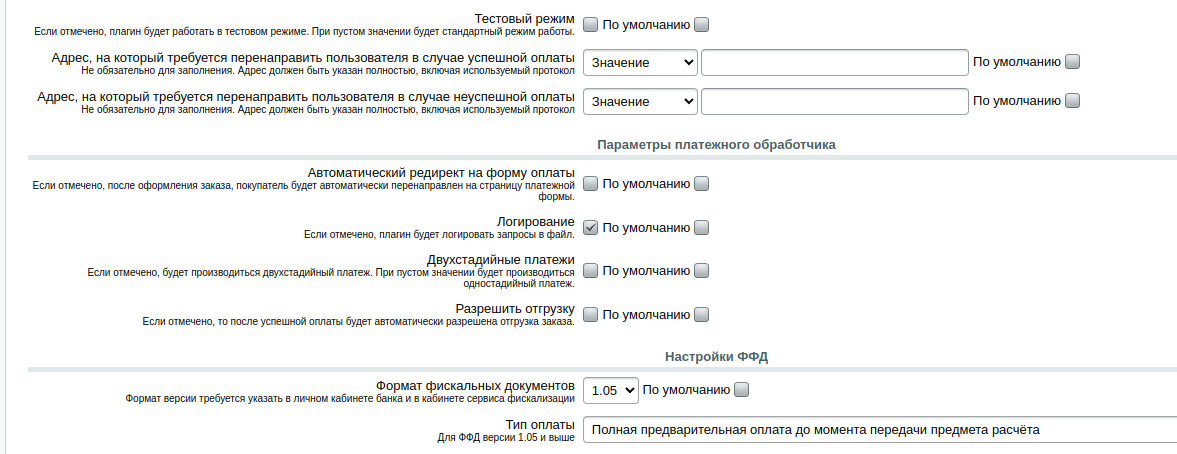Tick По умолчанию checkbox for Логирование

(701, 228)
